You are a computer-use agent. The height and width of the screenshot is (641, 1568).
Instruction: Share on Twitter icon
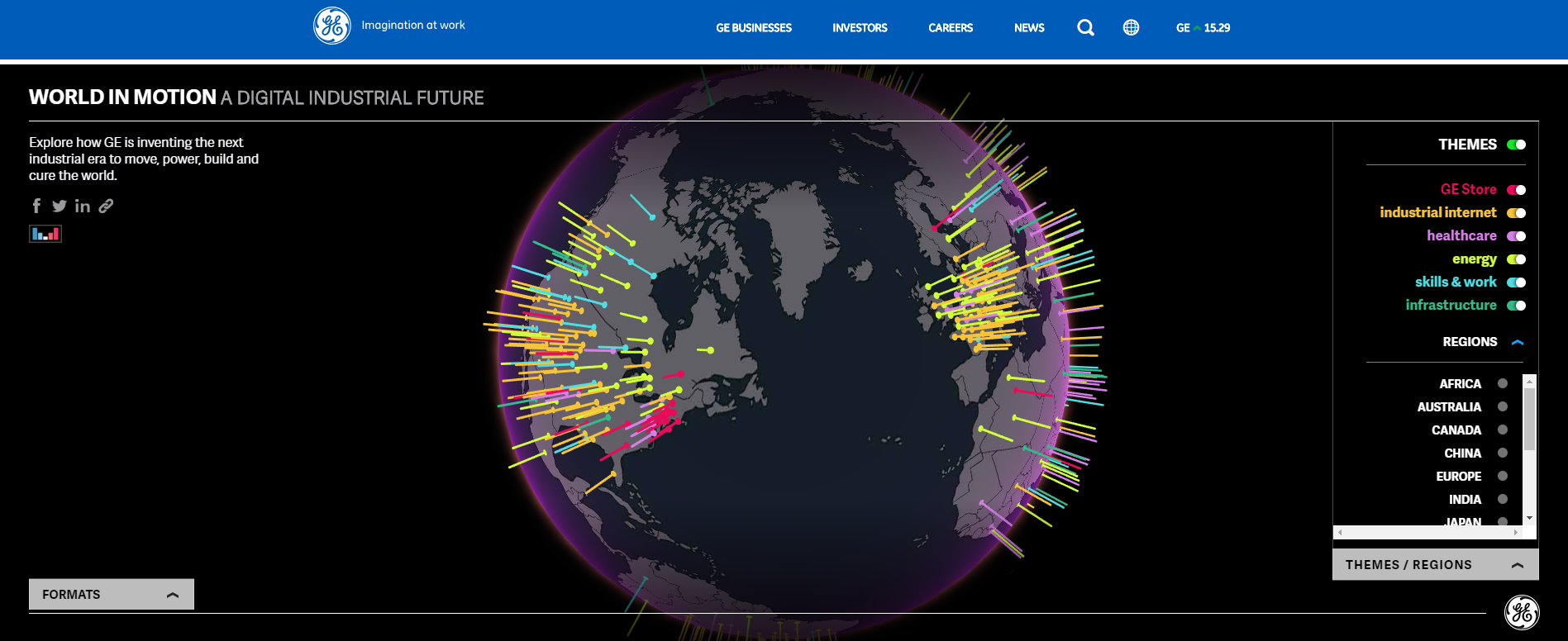pyautogui.click(x=60, y=206)
